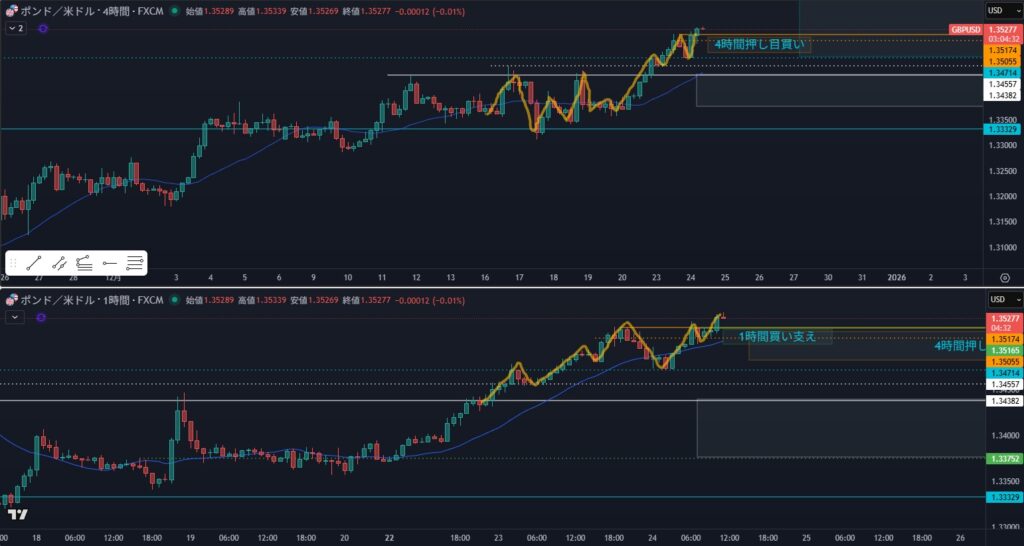Image resolution: width=1024 pixels, height=546 pixels.
Task: Click the TradingView logo on lower chart
Action: (17, 514)
